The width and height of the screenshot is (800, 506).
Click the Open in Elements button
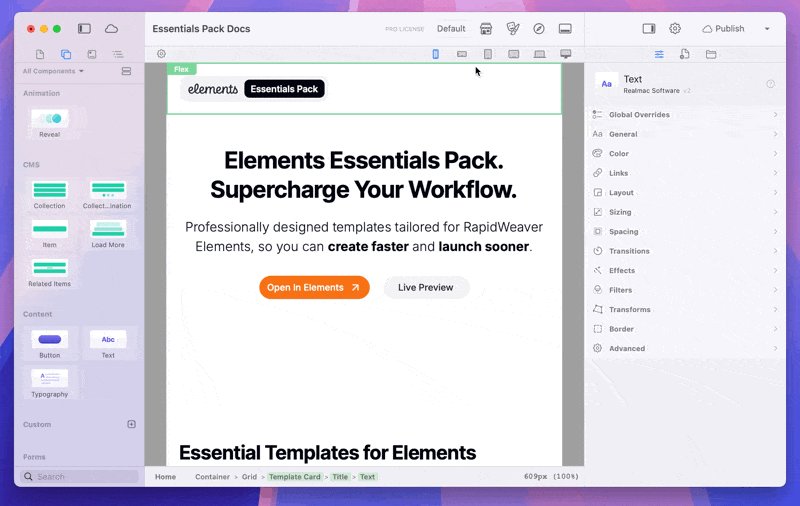314,288
